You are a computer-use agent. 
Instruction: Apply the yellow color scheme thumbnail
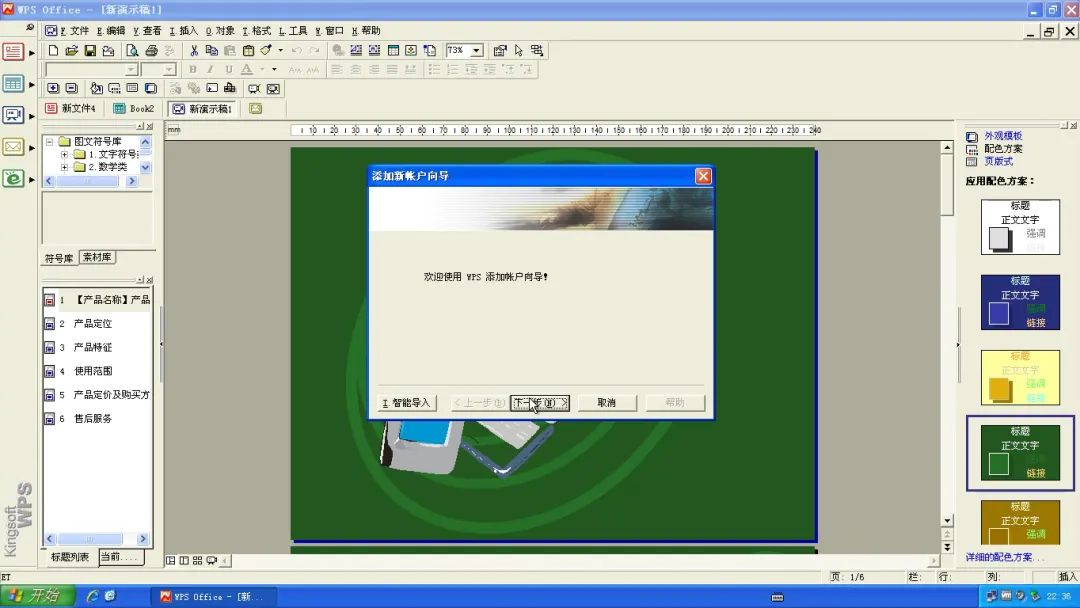coord(1020,377)
